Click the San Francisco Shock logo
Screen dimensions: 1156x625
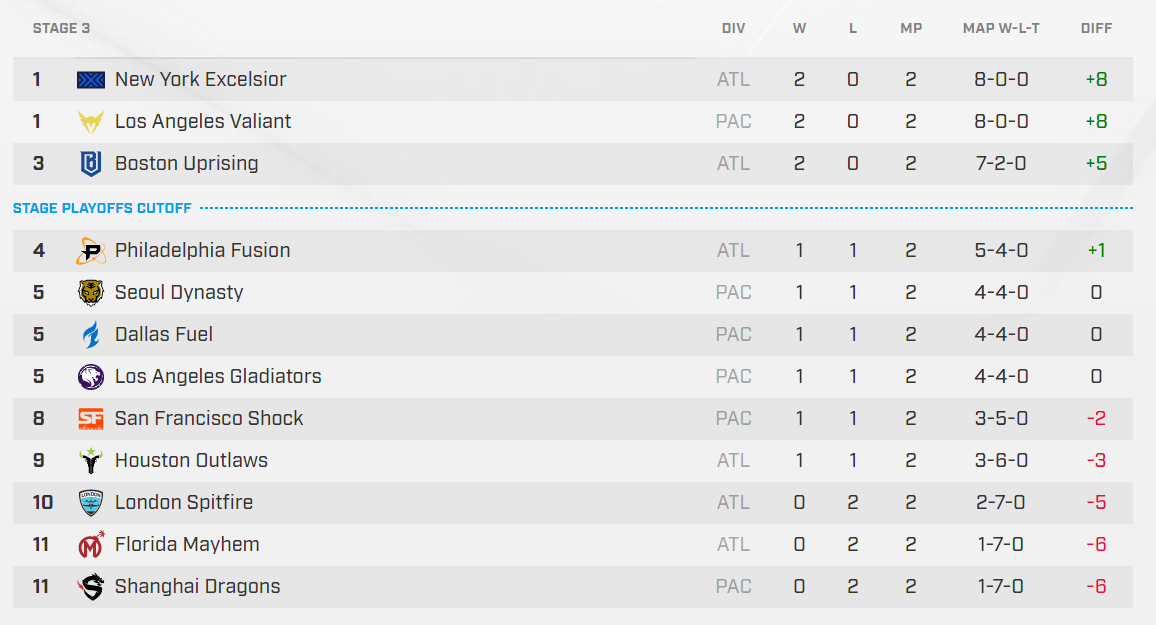pyautogui.click(x=91, y=419)
